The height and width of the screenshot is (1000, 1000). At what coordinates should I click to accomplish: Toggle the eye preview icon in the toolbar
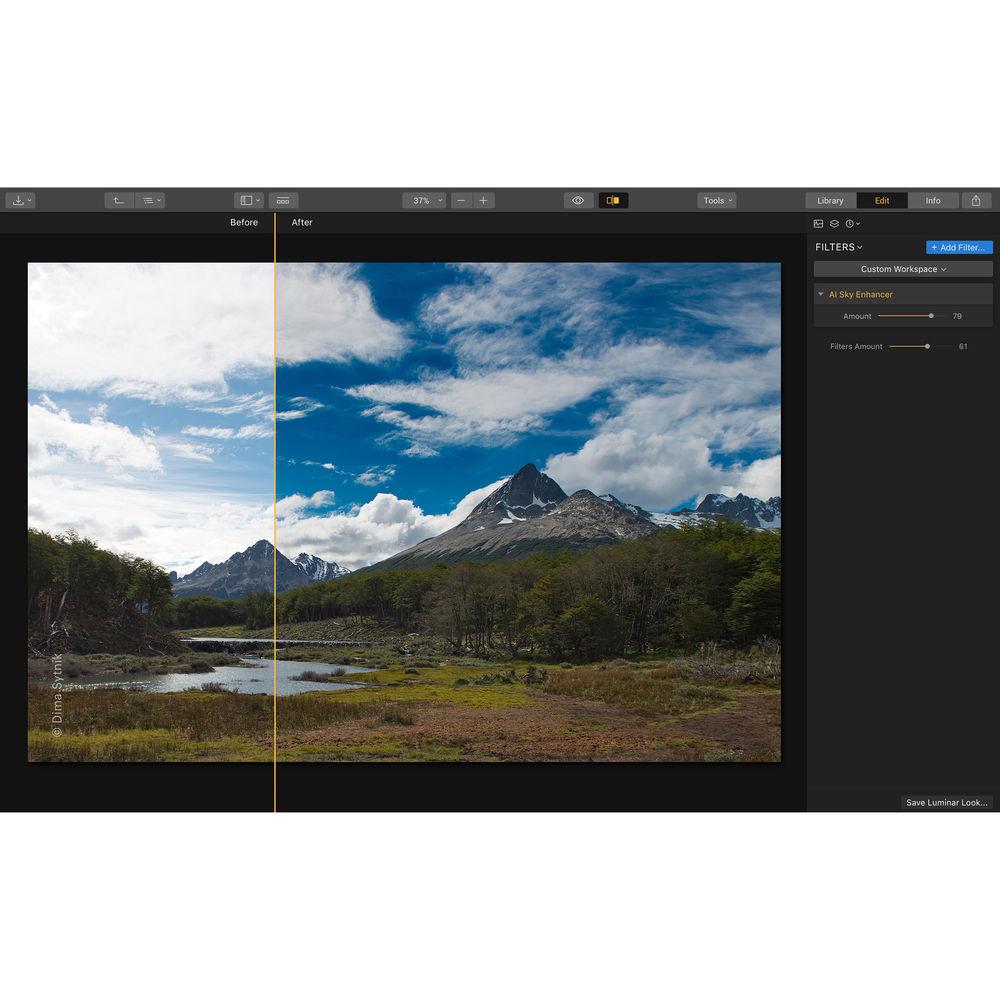tap(578, 200)
